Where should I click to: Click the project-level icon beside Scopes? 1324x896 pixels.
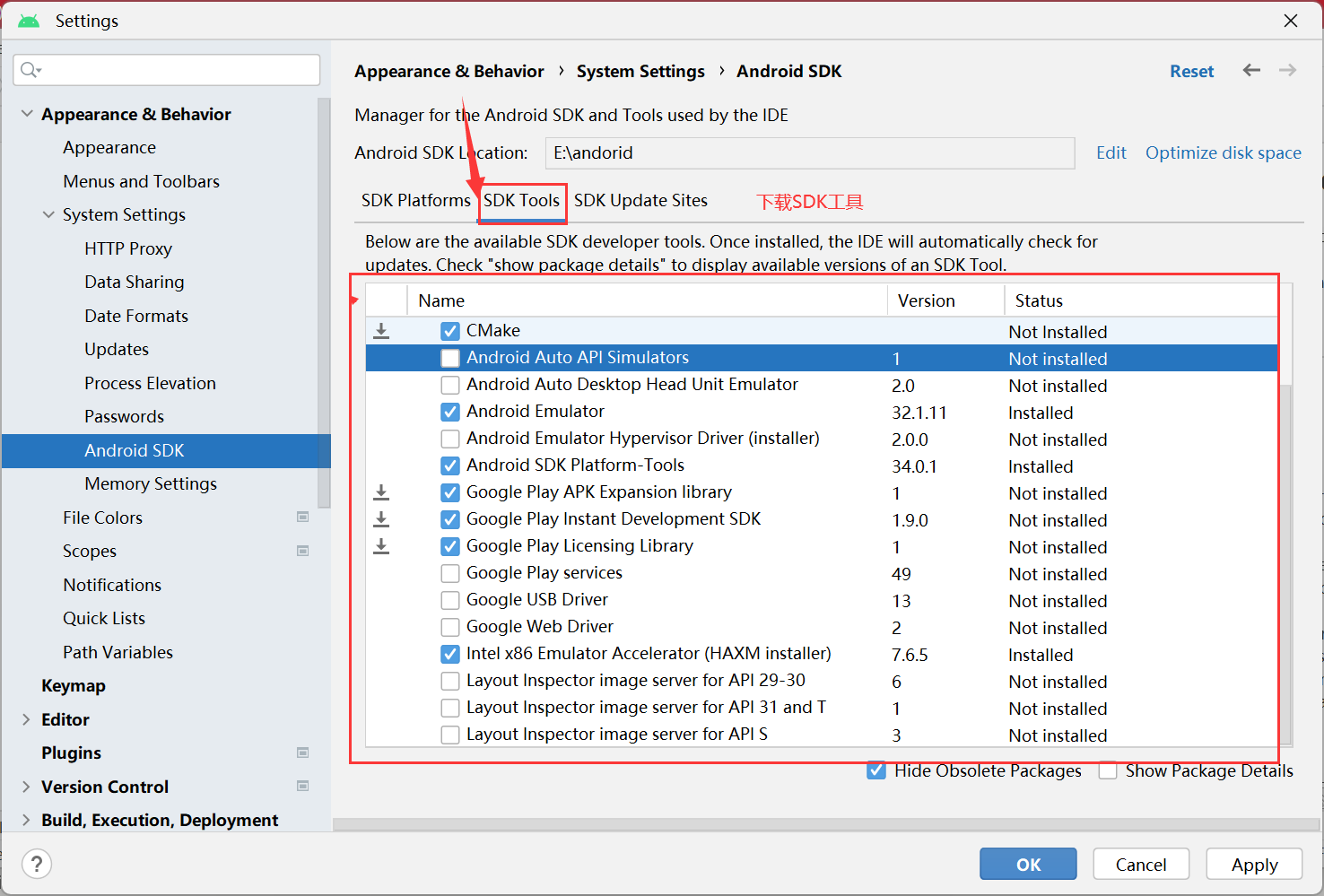[x=303, y=551]
